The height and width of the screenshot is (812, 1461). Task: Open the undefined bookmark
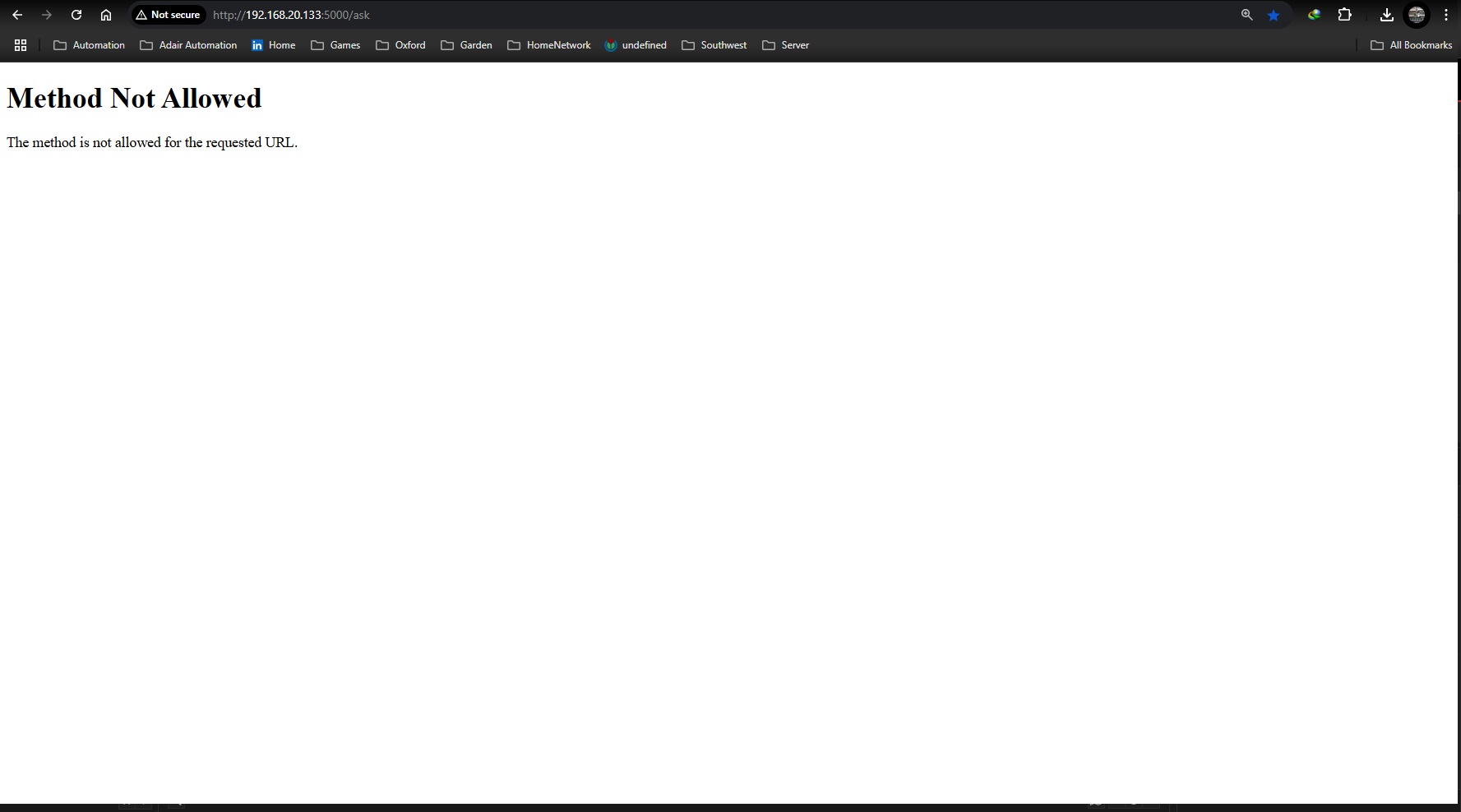point(636,45)
